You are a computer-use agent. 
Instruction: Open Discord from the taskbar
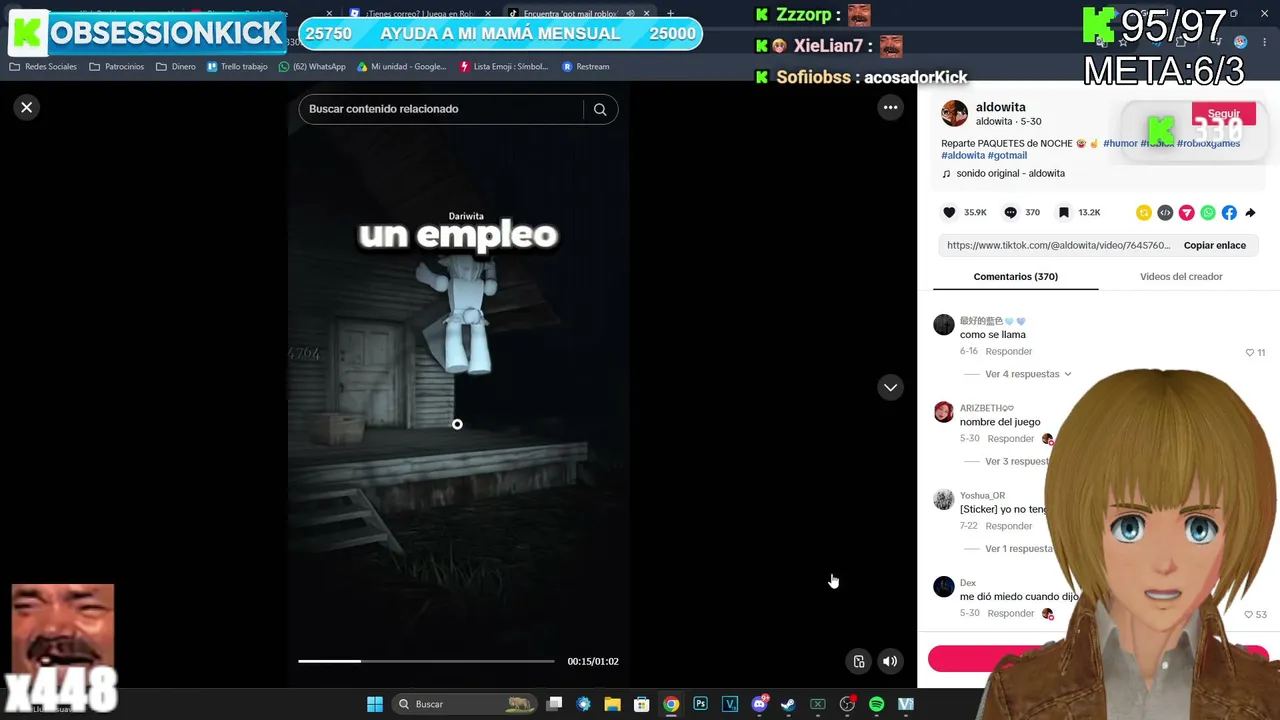click(x=759, y=704)
